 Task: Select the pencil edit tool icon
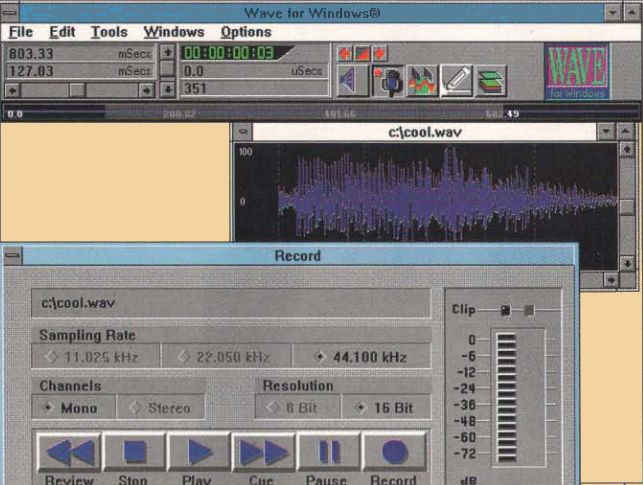point(456,81)
